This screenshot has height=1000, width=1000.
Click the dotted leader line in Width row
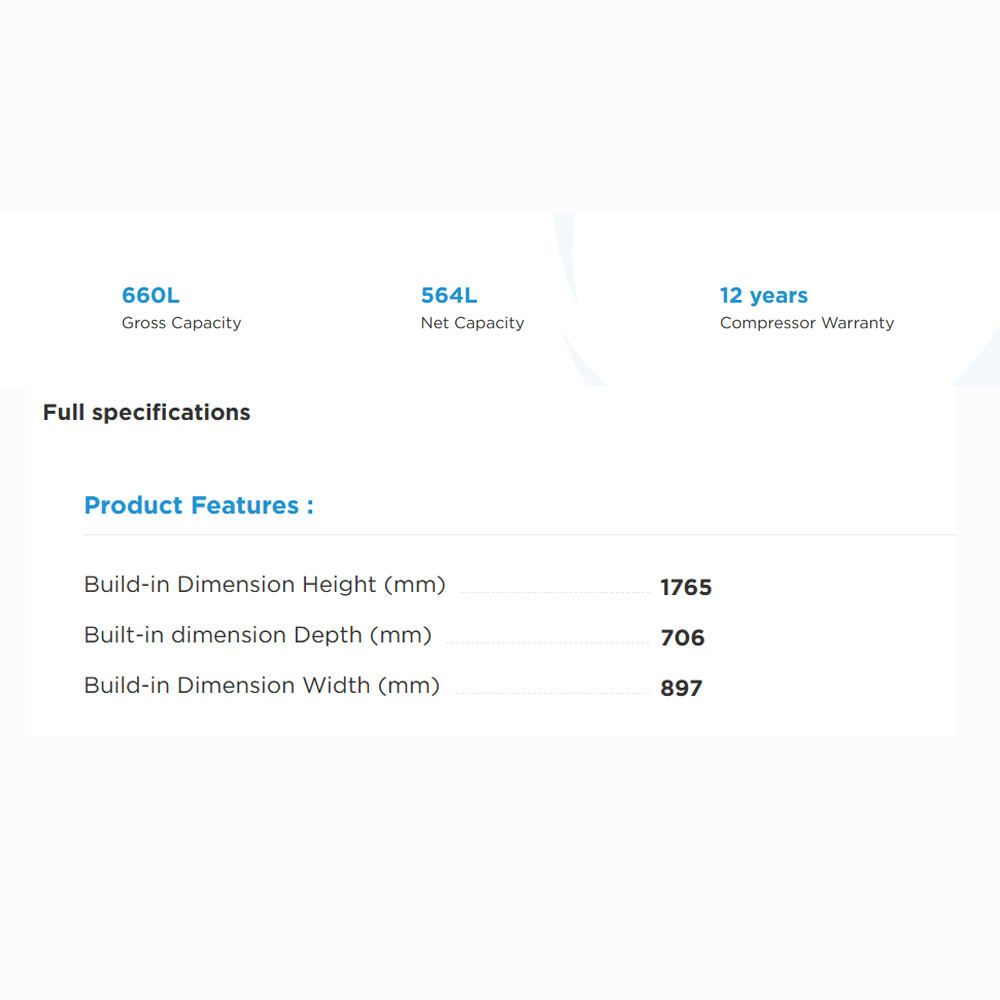(x=551, y=693)
